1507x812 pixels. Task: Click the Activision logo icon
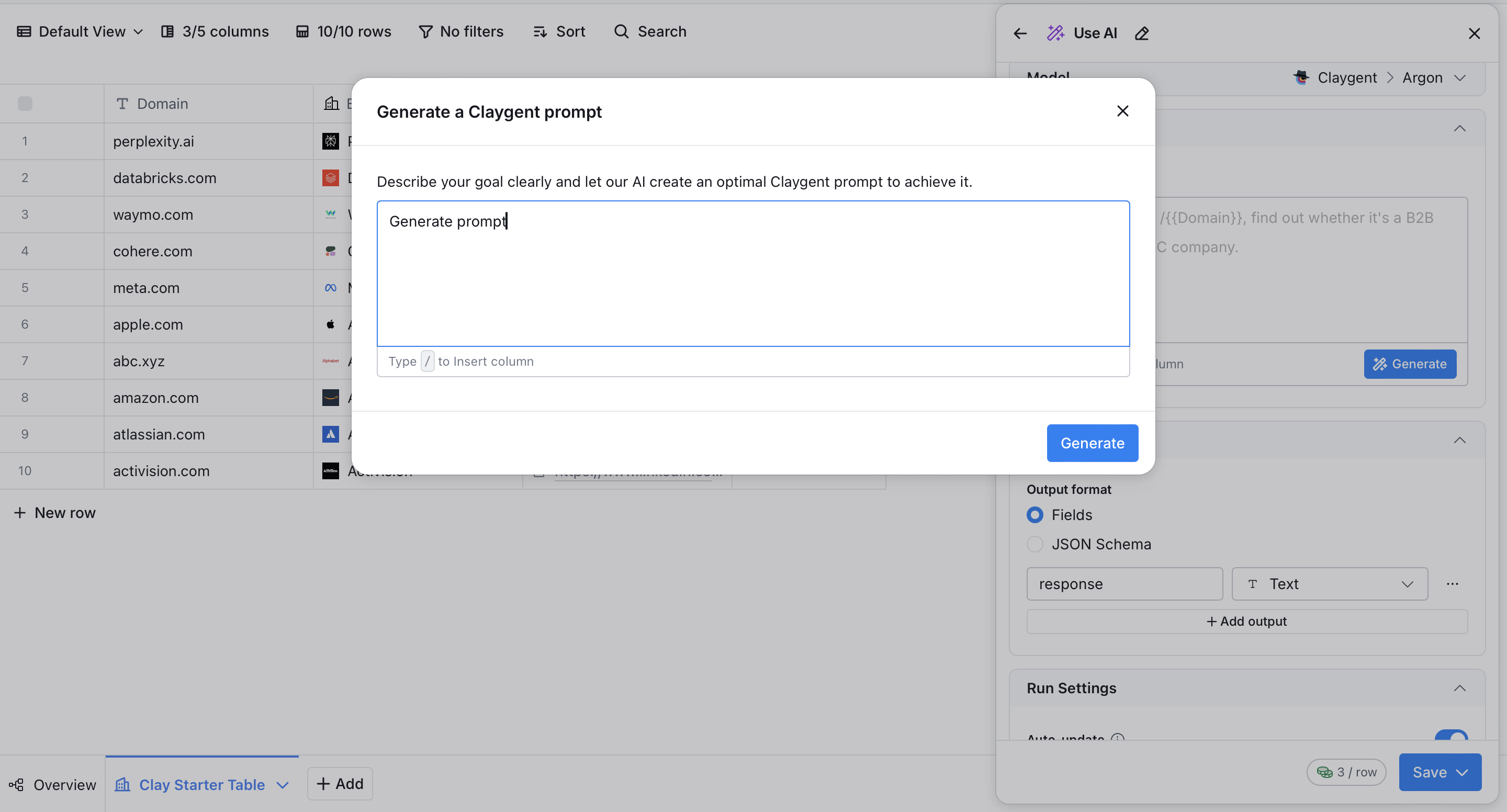click(x=331, y=471)
